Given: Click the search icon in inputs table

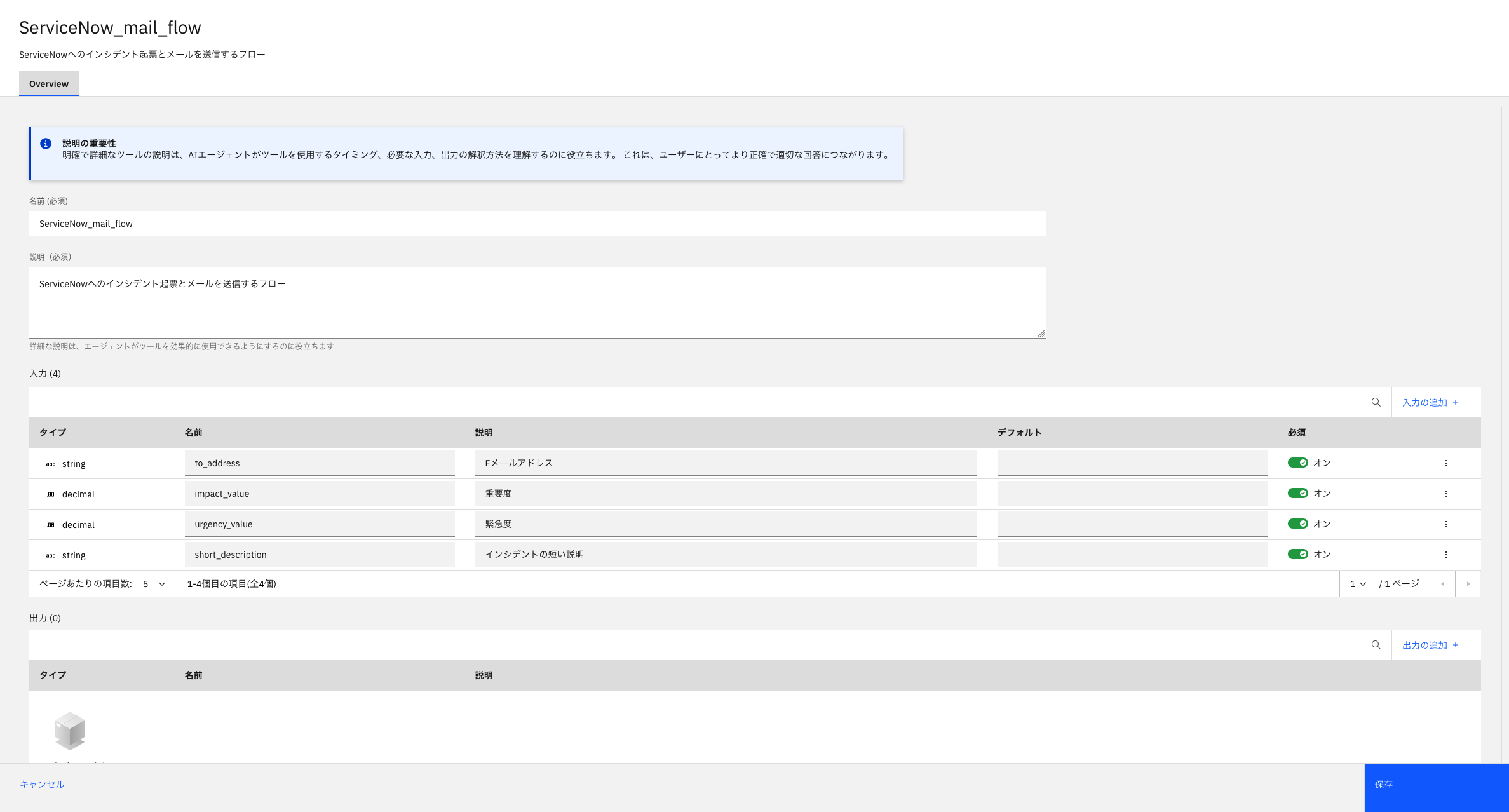Looking at the screenshot, I should coord(1376,402).
